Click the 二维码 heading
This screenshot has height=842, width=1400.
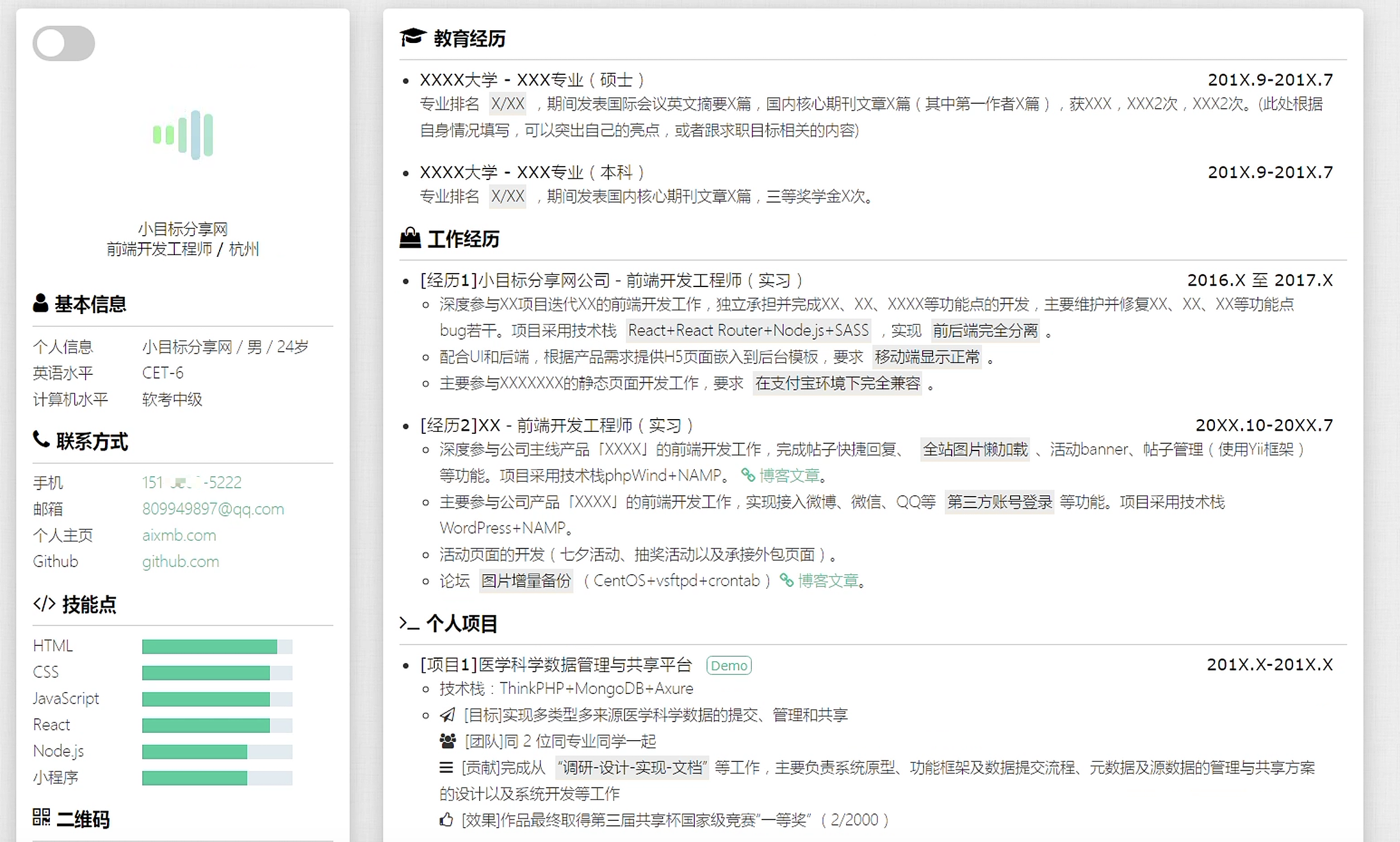(83, 819)
